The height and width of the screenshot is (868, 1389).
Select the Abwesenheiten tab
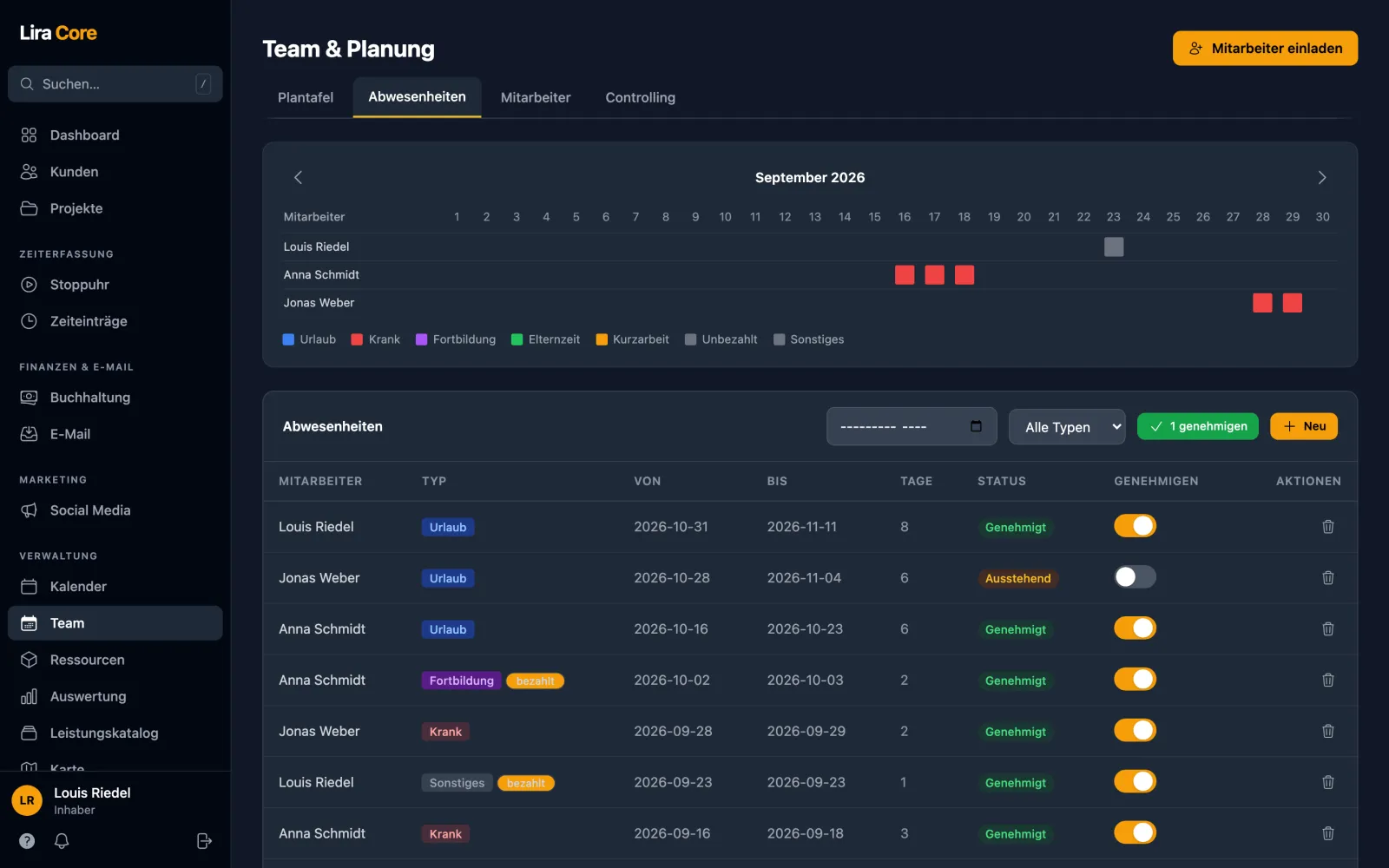pyautogui.click(x=417, y=97)
